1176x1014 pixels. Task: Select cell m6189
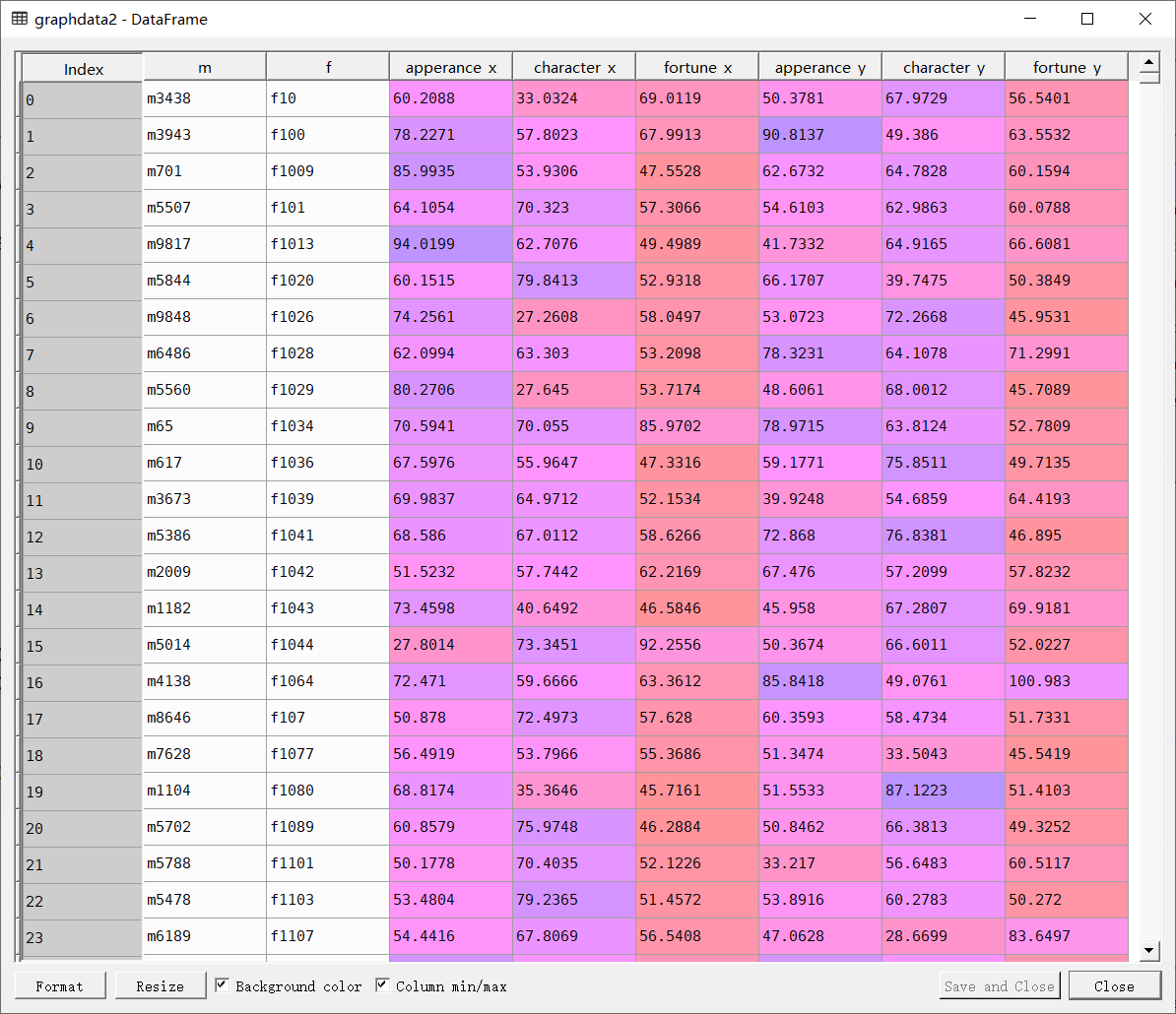coord(205,936)
